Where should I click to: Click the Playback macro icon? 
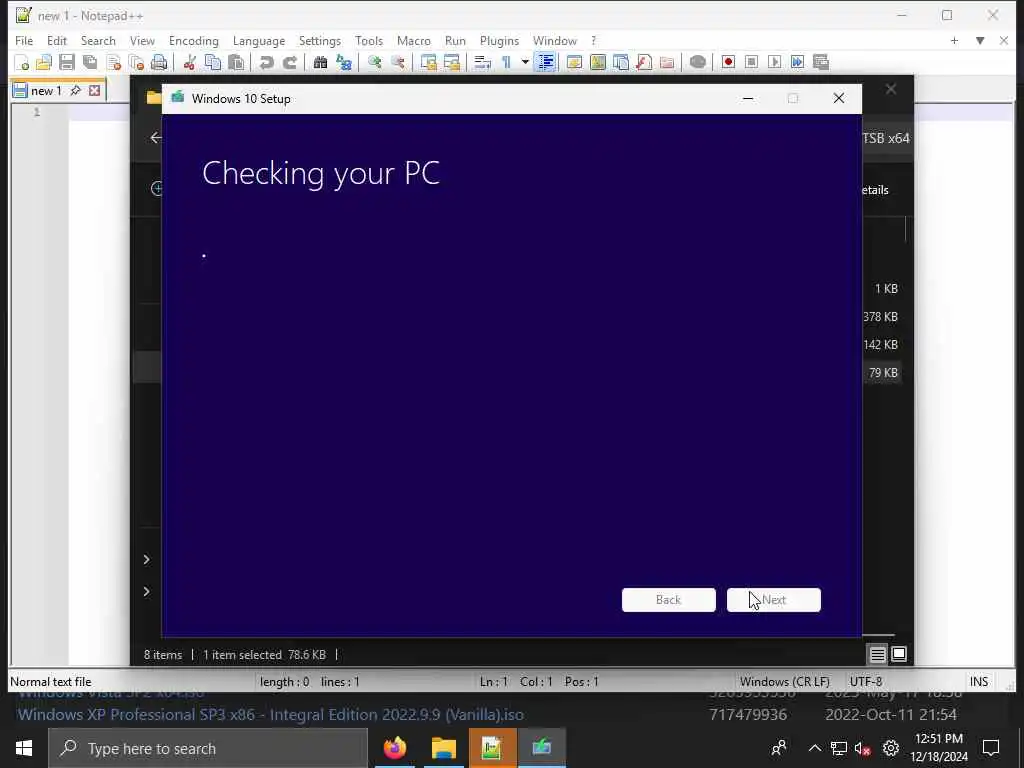coord(775,63)
